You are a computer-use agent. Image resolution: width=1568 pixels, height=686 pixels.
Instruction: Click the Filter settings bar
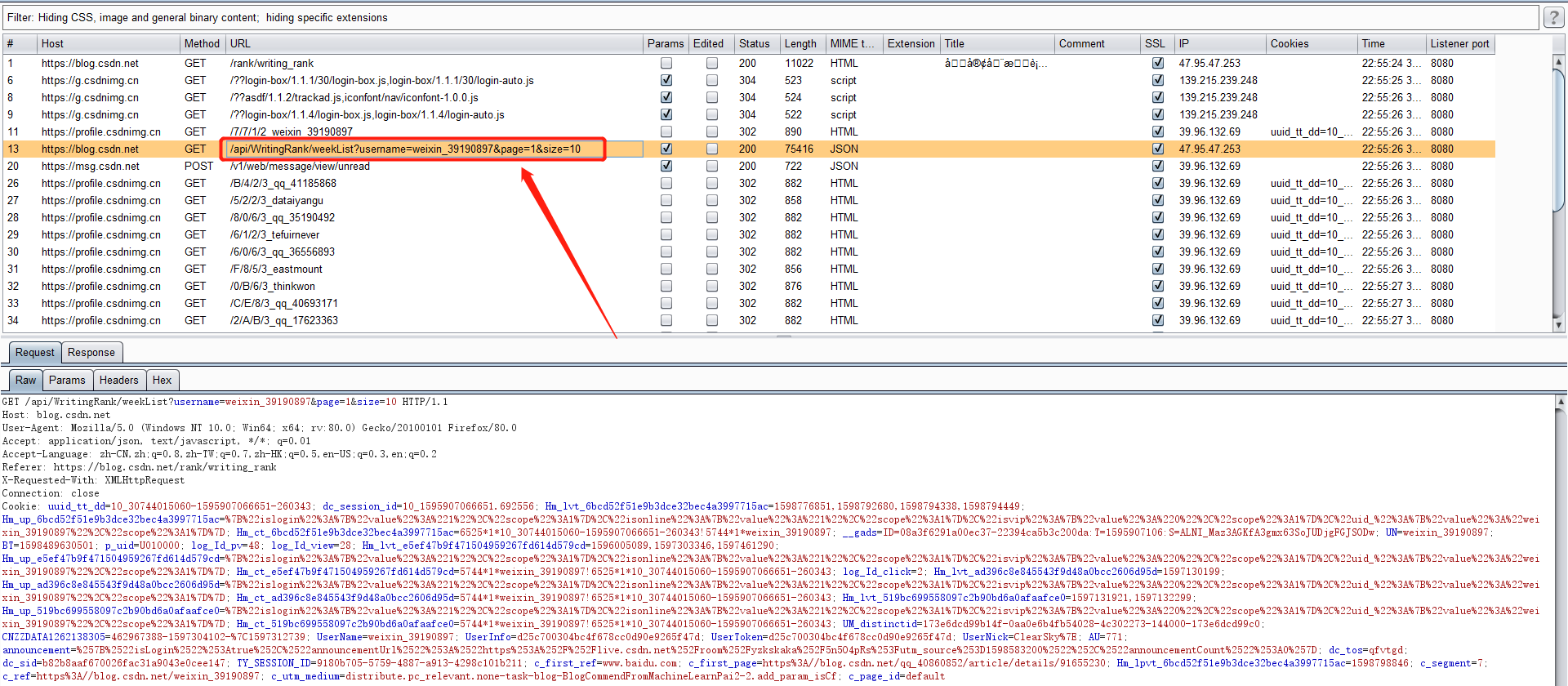tap(770, 17)
